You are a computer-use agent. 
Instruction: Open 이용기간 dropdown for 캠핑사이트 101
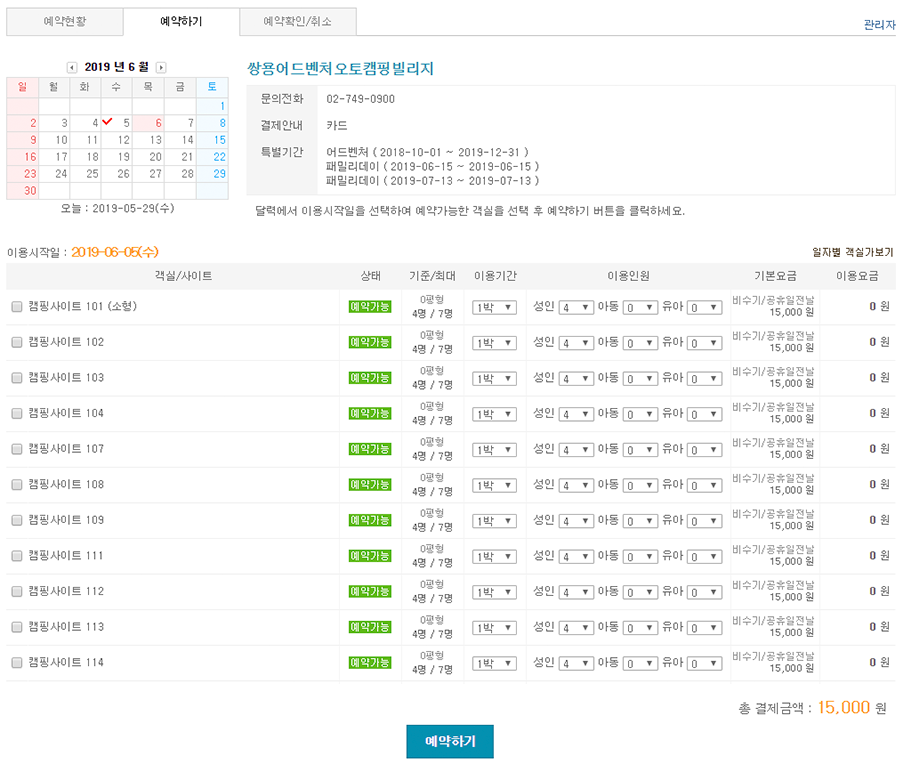(494, 308)
